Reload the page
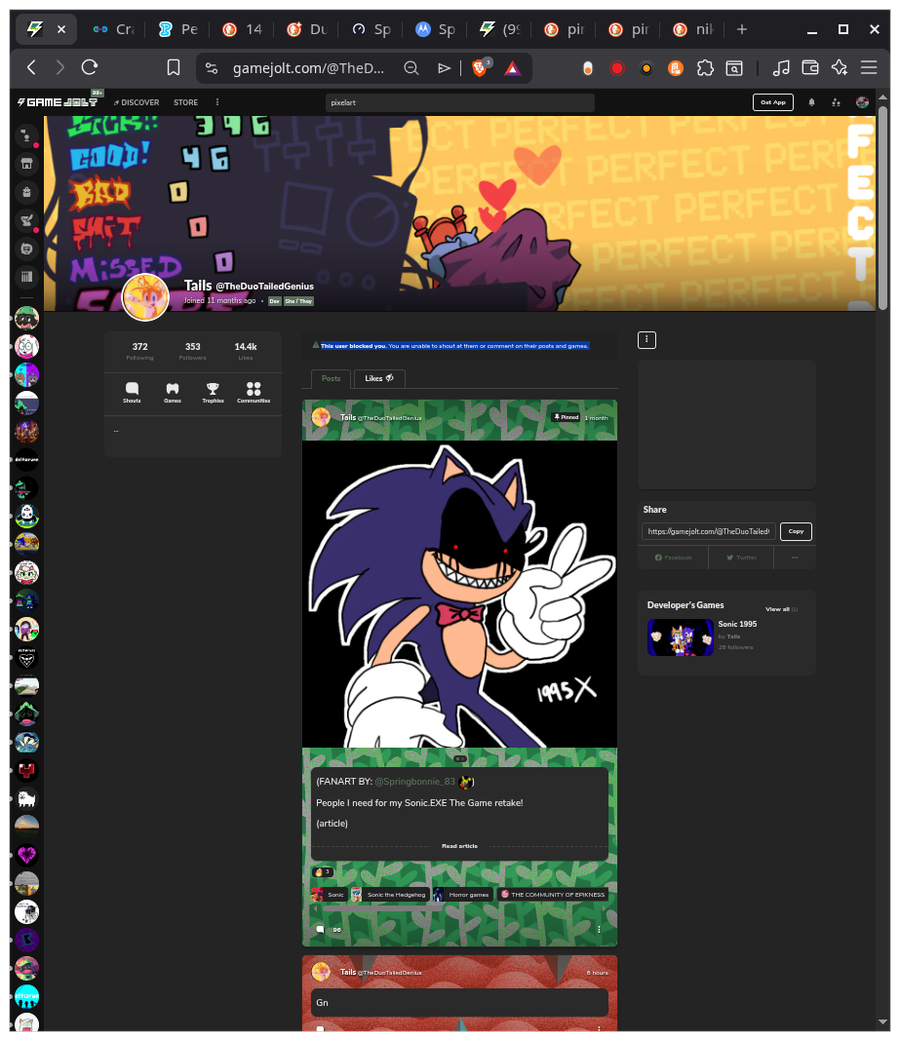 point(90,67)
